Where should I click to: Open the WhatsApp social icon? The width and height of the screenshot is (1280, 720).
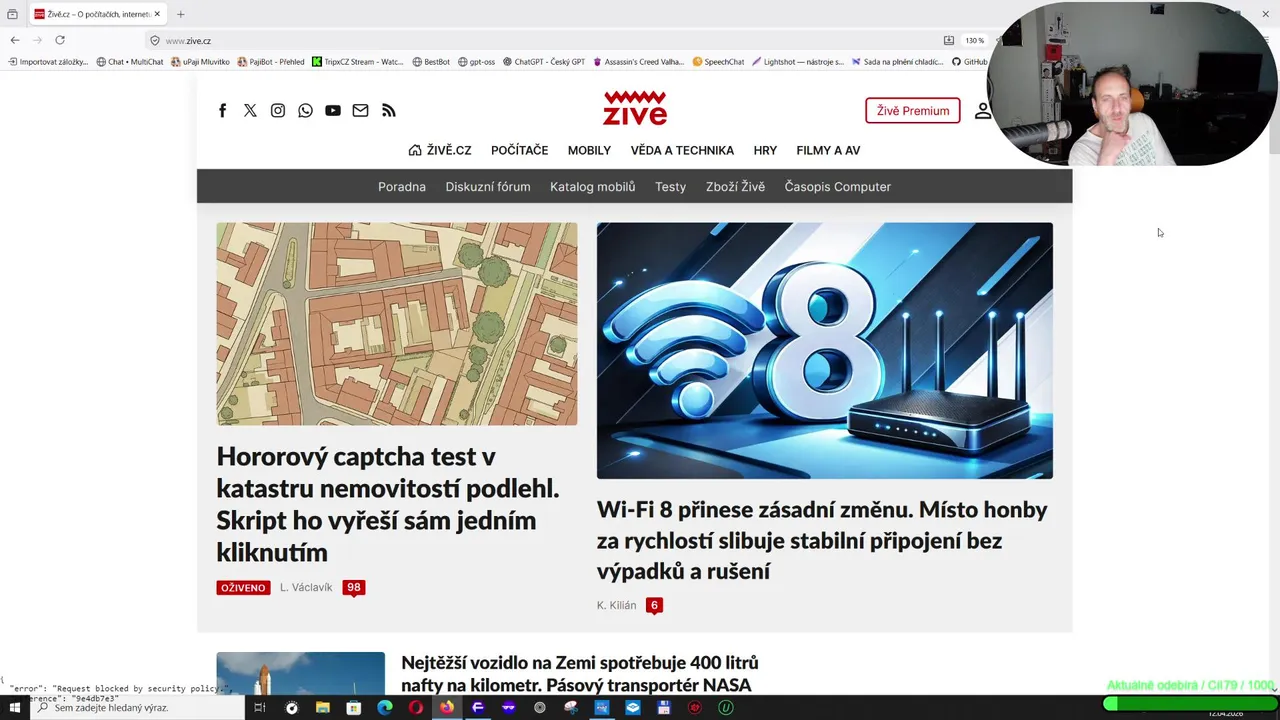pos(305,111)
